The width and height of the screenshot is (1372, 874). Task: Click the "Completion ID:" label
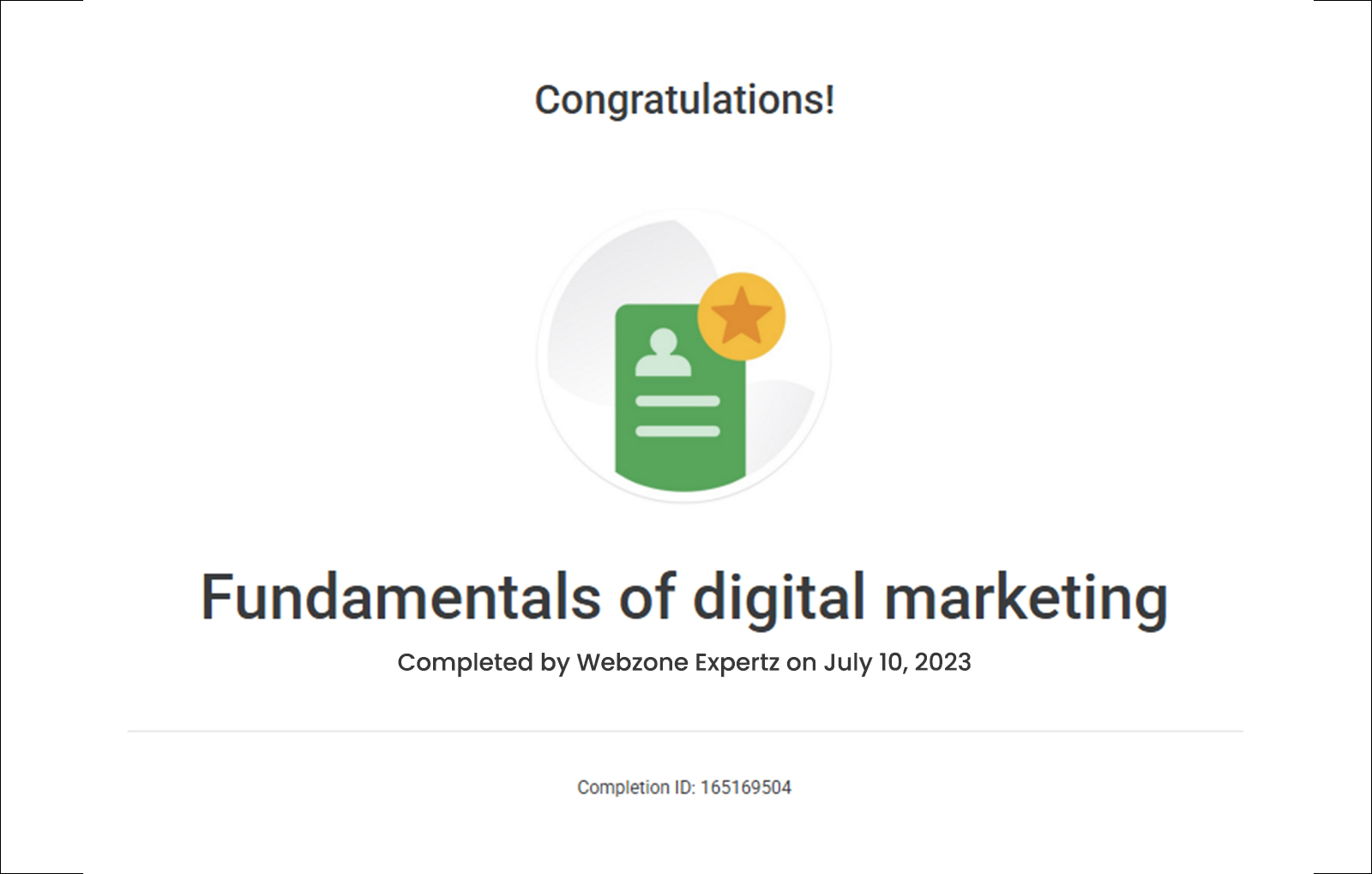(x=635, y=787)
